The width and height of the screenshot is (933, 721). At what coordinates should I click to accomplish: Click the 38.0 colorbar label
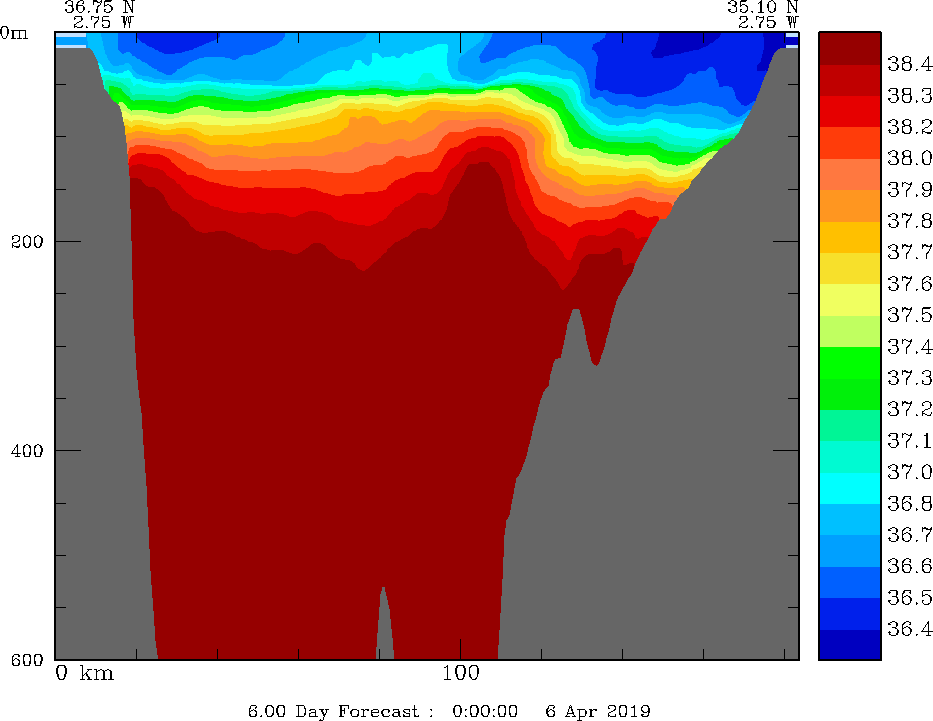909,158
